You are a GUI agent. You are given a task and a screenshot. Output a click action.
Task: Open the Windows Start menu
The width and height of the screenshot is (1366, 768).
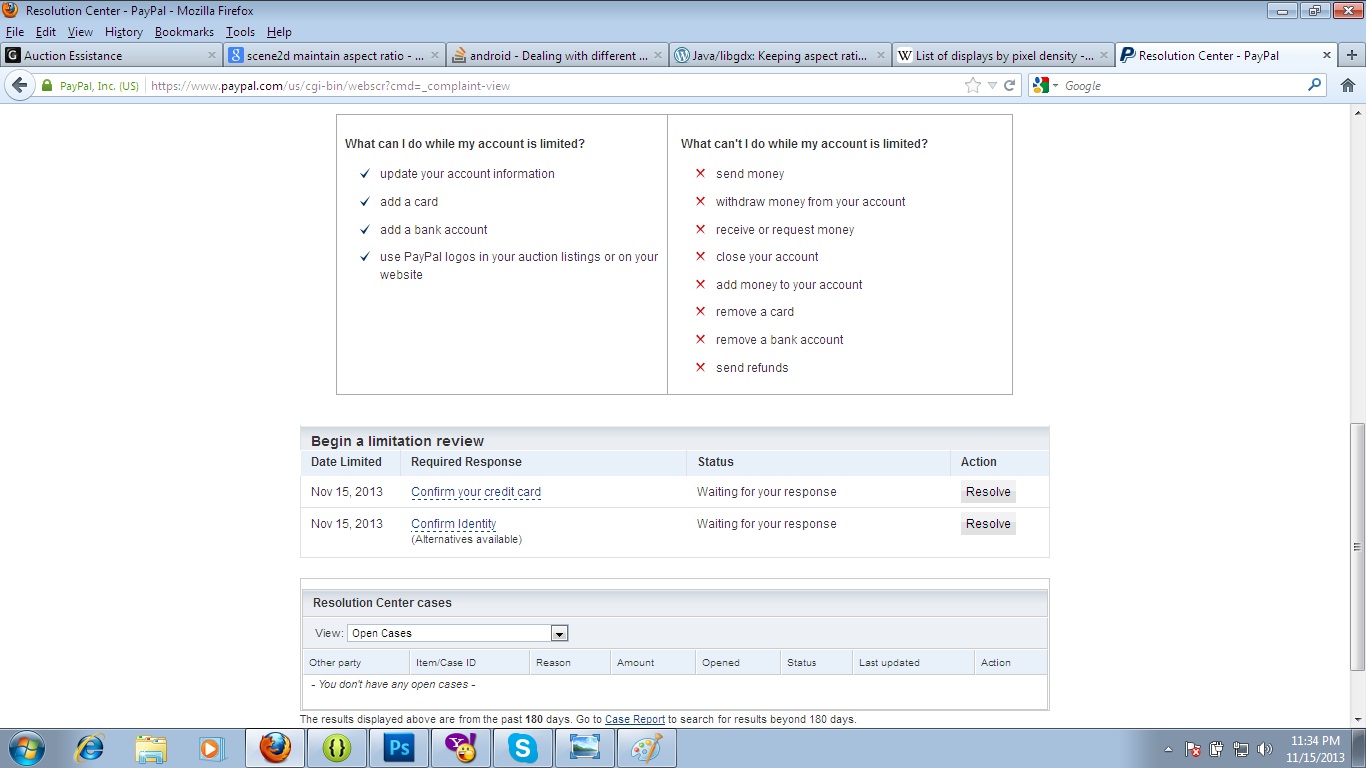26,748
